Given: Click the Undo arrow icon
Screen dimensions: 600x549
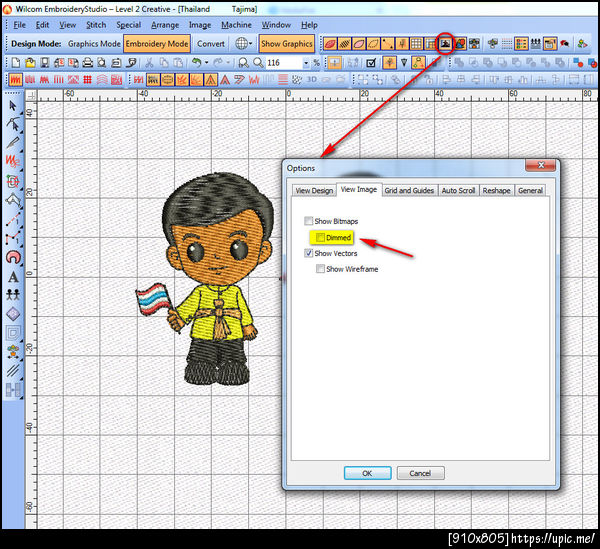Looking at the screenshot, I should pyautogui.click(x=196, y=63).
